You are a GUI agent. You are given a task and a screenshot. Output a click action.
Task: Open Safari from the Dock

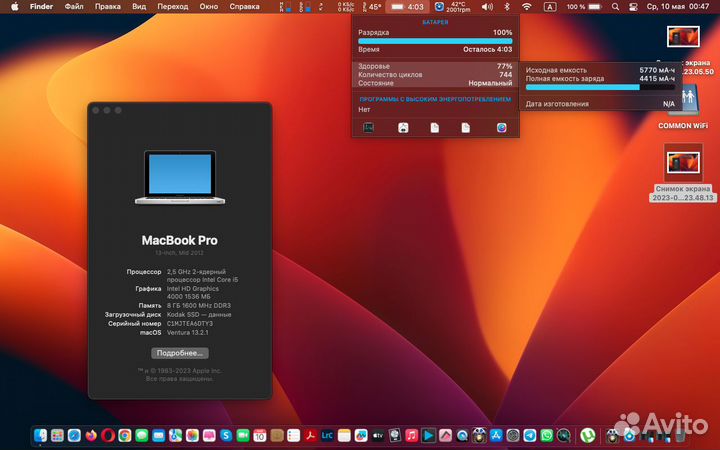[74, 435]
